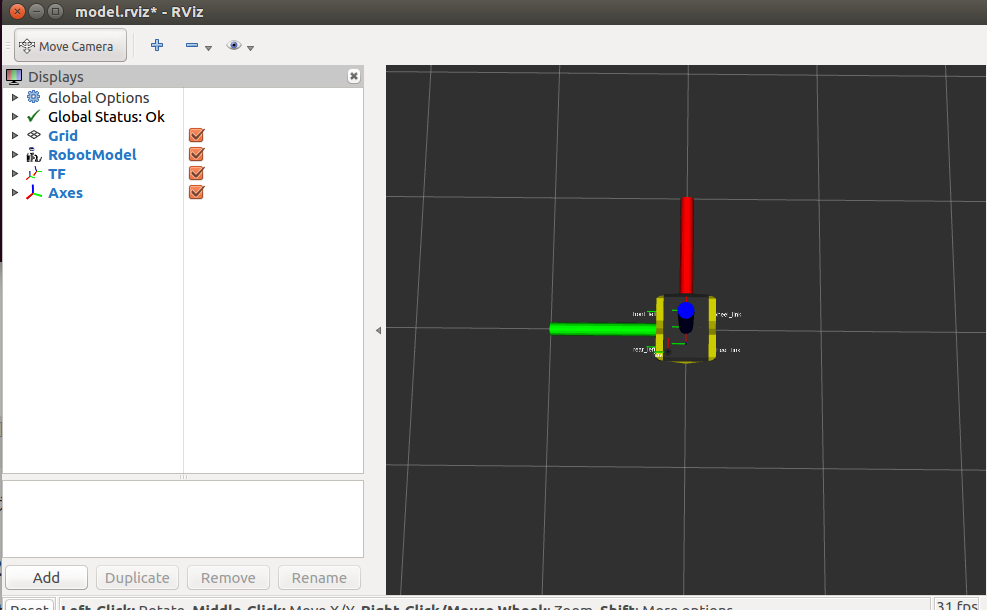The height and width of the screenshot is (610, 987).
Task: Open the dropdown arrow beside eye icon
Action: tap(251, 48)
